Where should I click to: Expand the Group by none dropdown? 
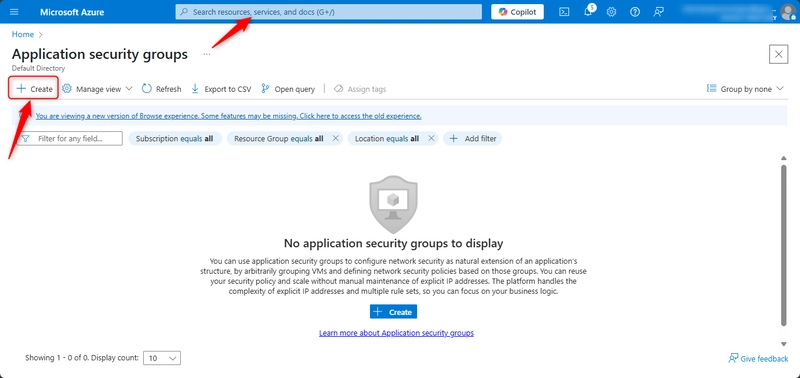pos(745,89)
